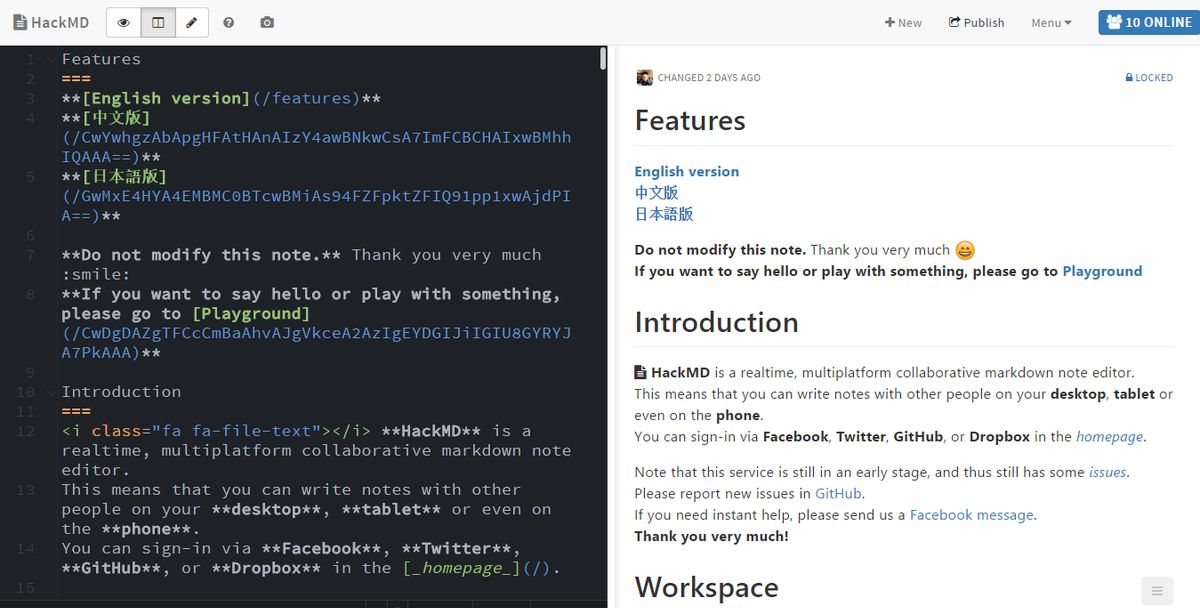Click the file-text icon beside HackMD heading
This screenshot has height=608, width=1200.
[x=641, y=371]
